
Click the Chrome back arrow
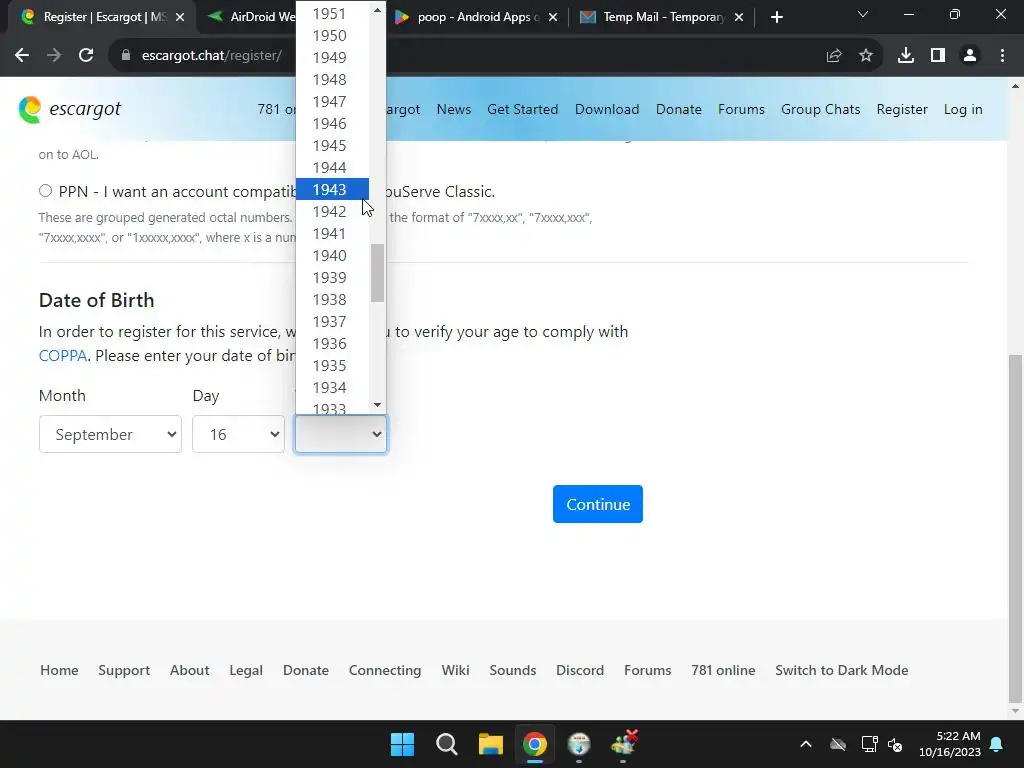coord(22,56)
